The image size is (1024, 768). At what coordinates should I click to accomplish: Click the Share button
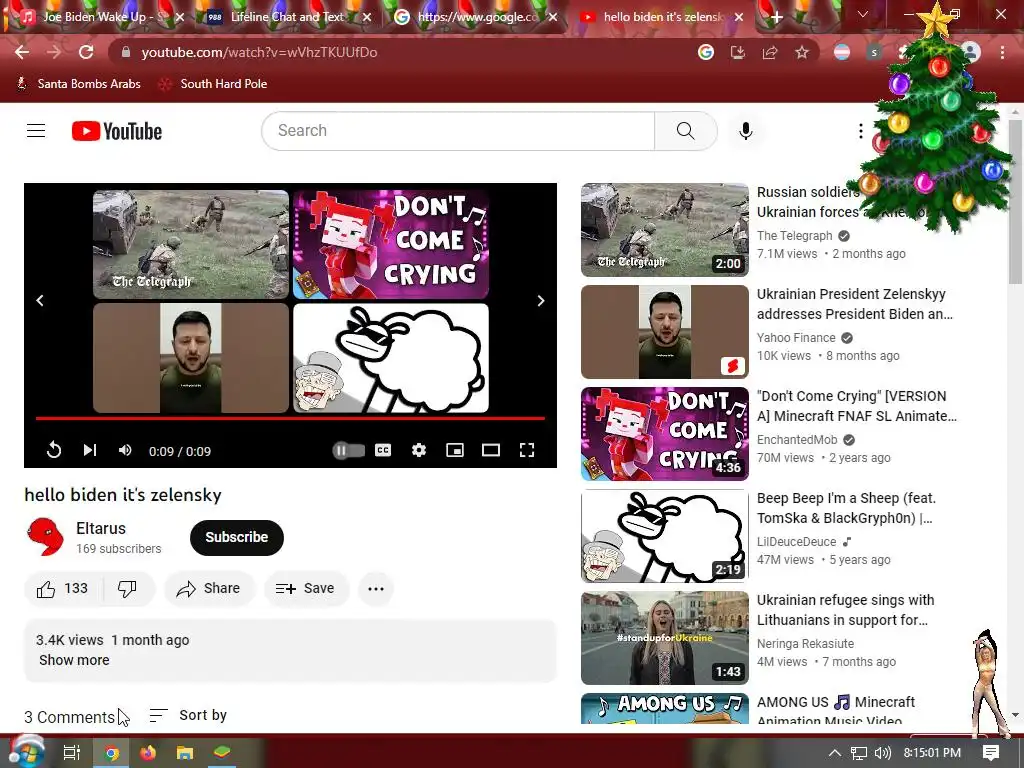pos(209,588)
